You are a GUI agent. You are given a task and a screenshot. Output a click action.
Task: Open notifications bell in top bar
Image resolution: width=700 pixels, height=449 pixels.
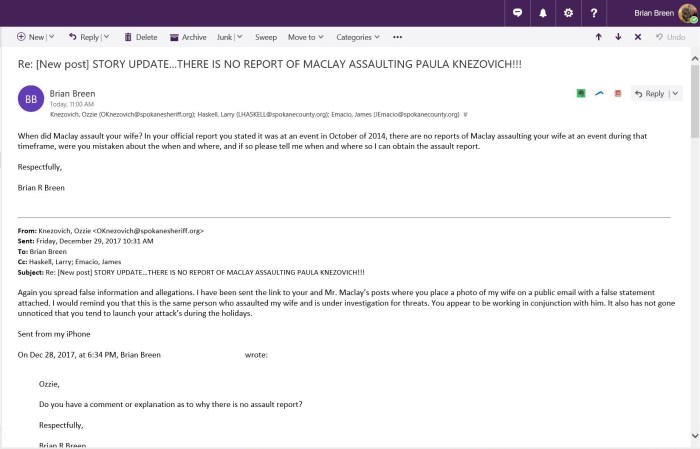(x=543, y=13)
